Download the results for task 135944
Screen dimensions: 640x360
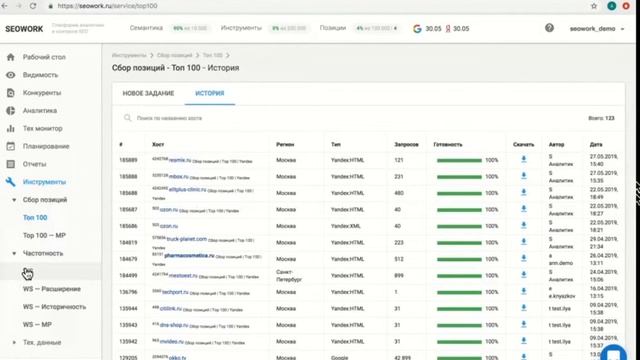pos(524,308)
